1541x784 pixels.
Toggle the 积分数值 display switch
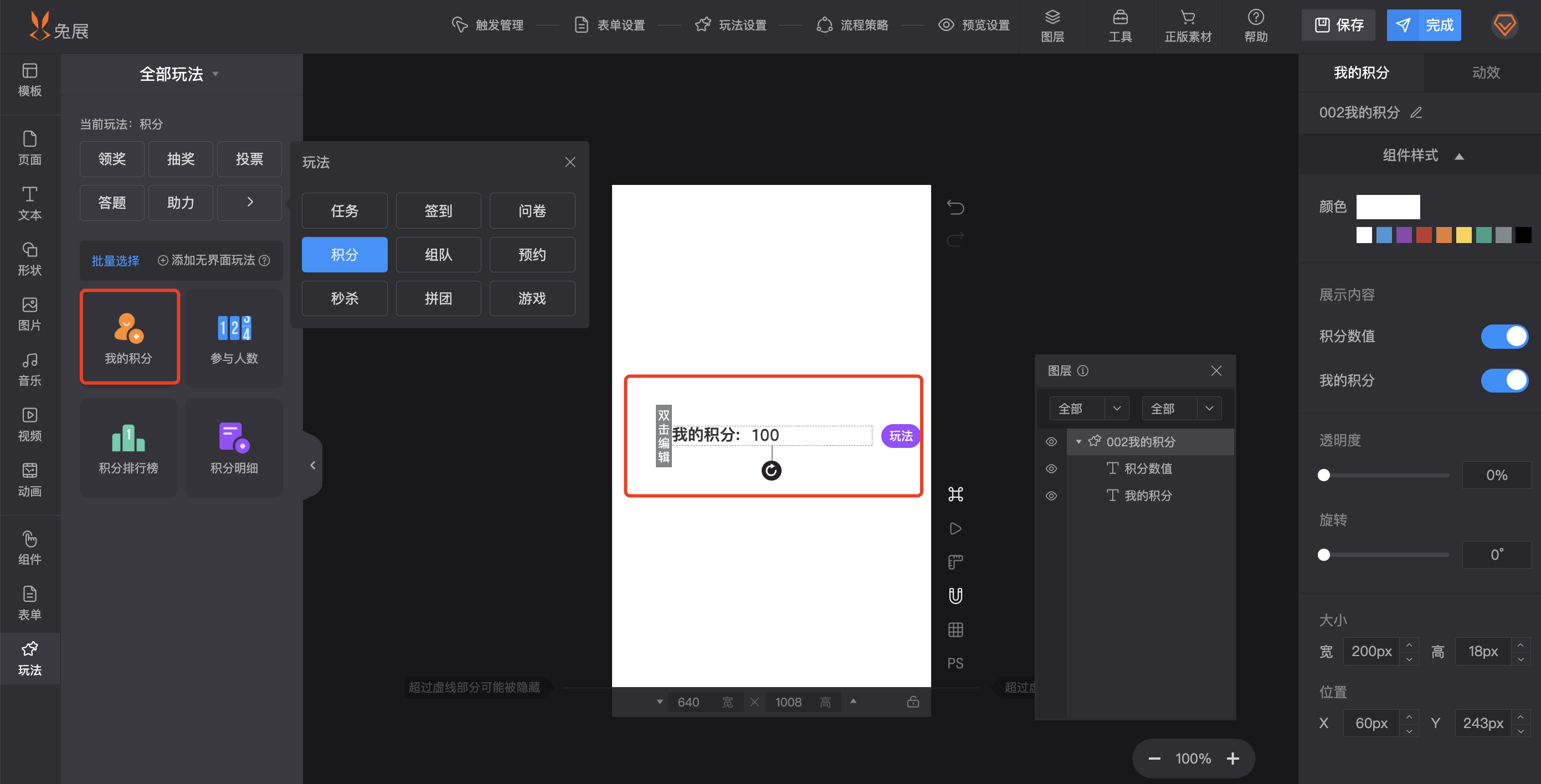click(1504, 336)
